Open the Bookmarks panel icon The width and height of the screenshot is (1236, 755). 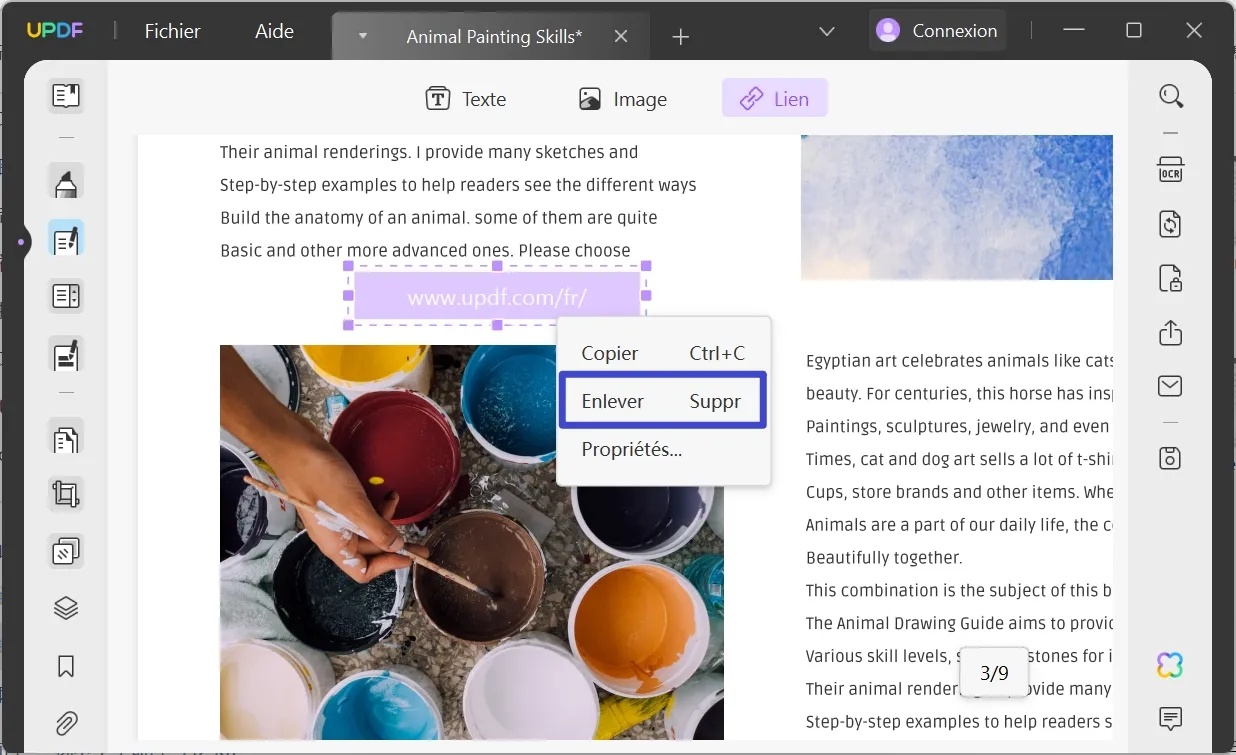(66, 666)
